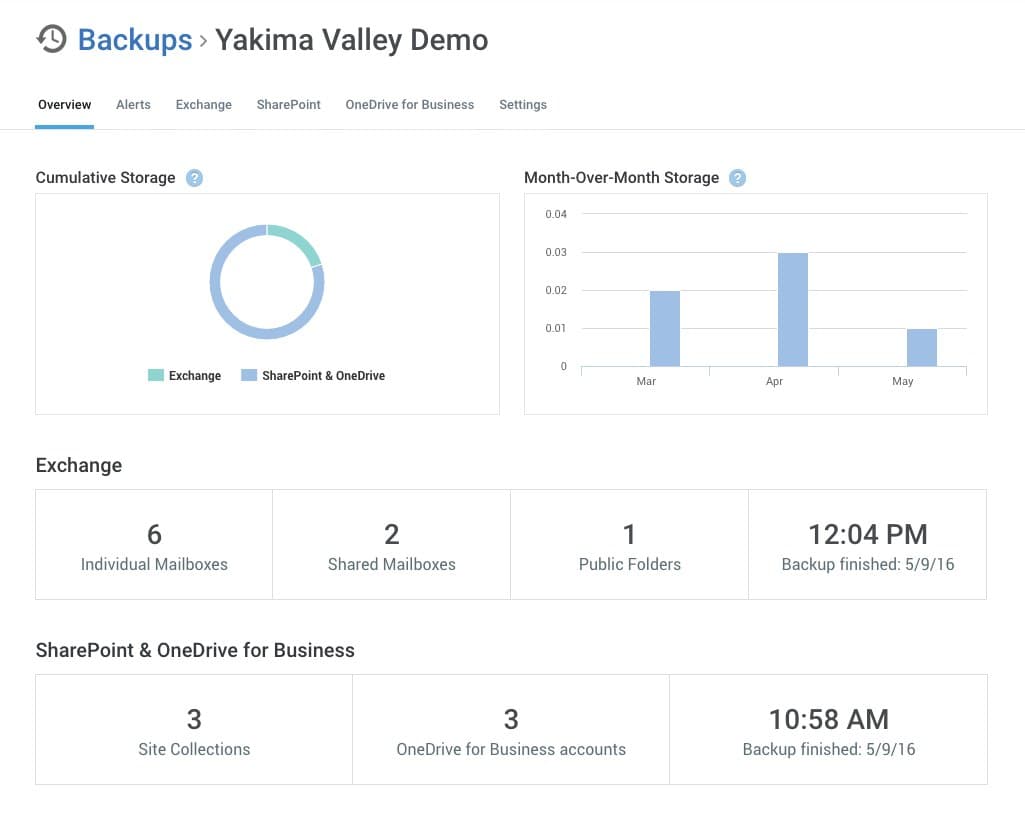This screenshot has width=1025, height=819.
Task: Click the backup history clock icon
Action: pyautogui.click(x=52, y=39)
